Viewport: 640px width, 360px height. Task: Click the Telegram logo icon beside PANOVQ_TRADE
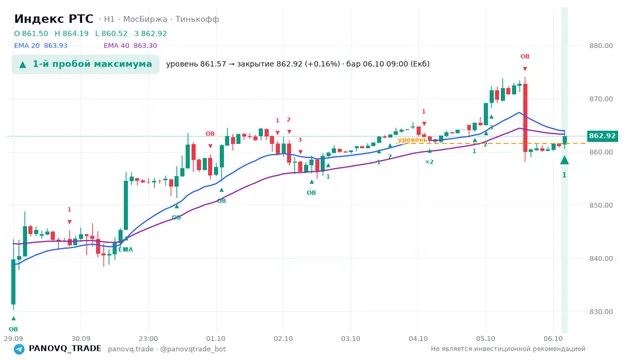point(19,349)
